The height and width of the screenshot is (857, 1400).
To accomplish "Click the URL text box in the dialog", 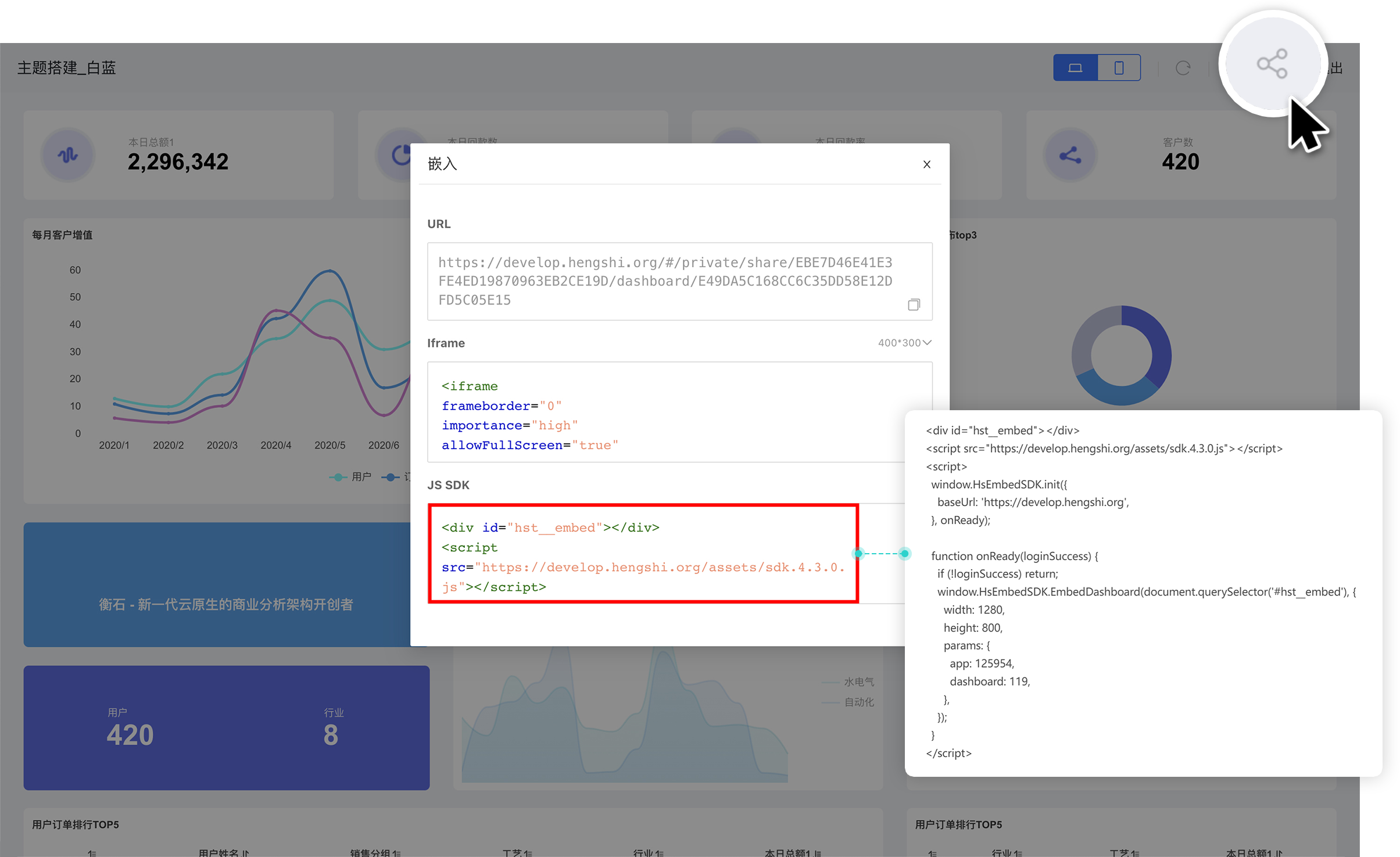I will (679, 281).
